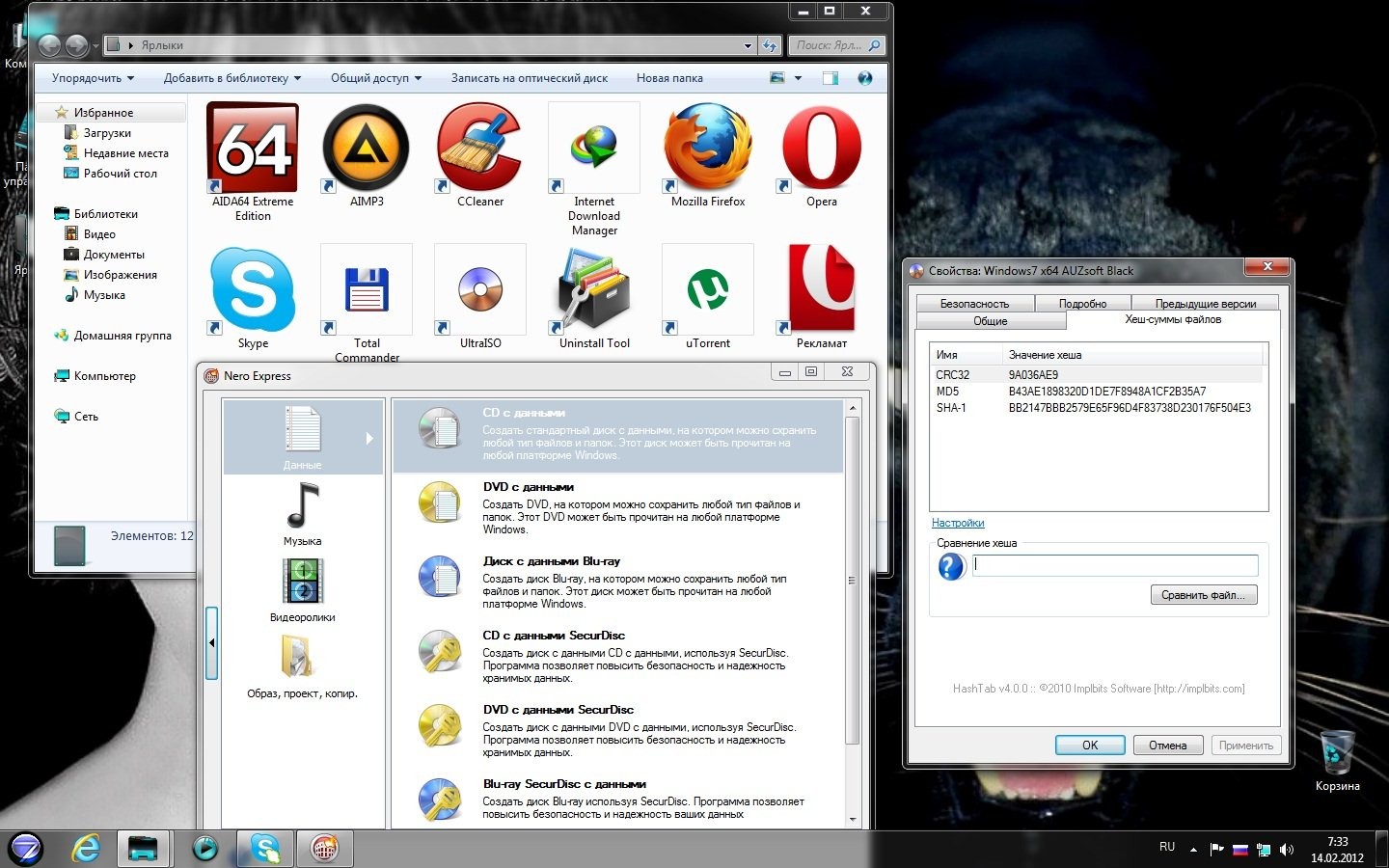The width and height of the screenshot is (1389, 868).
Task: Choose the Видеоролики category in Nero Express
Action: 303,589
